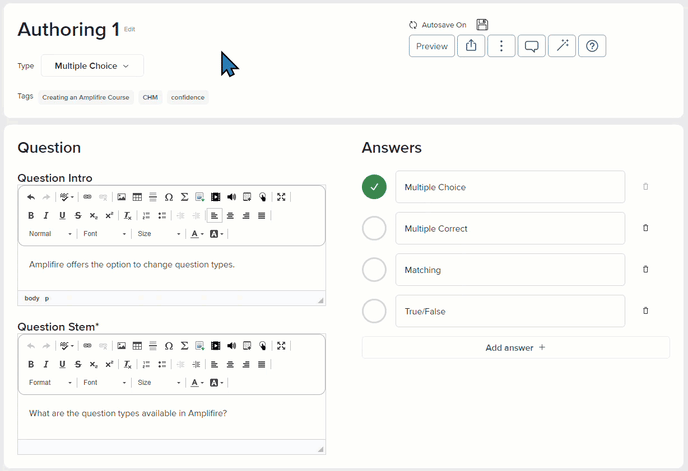
Task: Open Font dropdown in Question Intro toolbar
Action: click(104, 234)
